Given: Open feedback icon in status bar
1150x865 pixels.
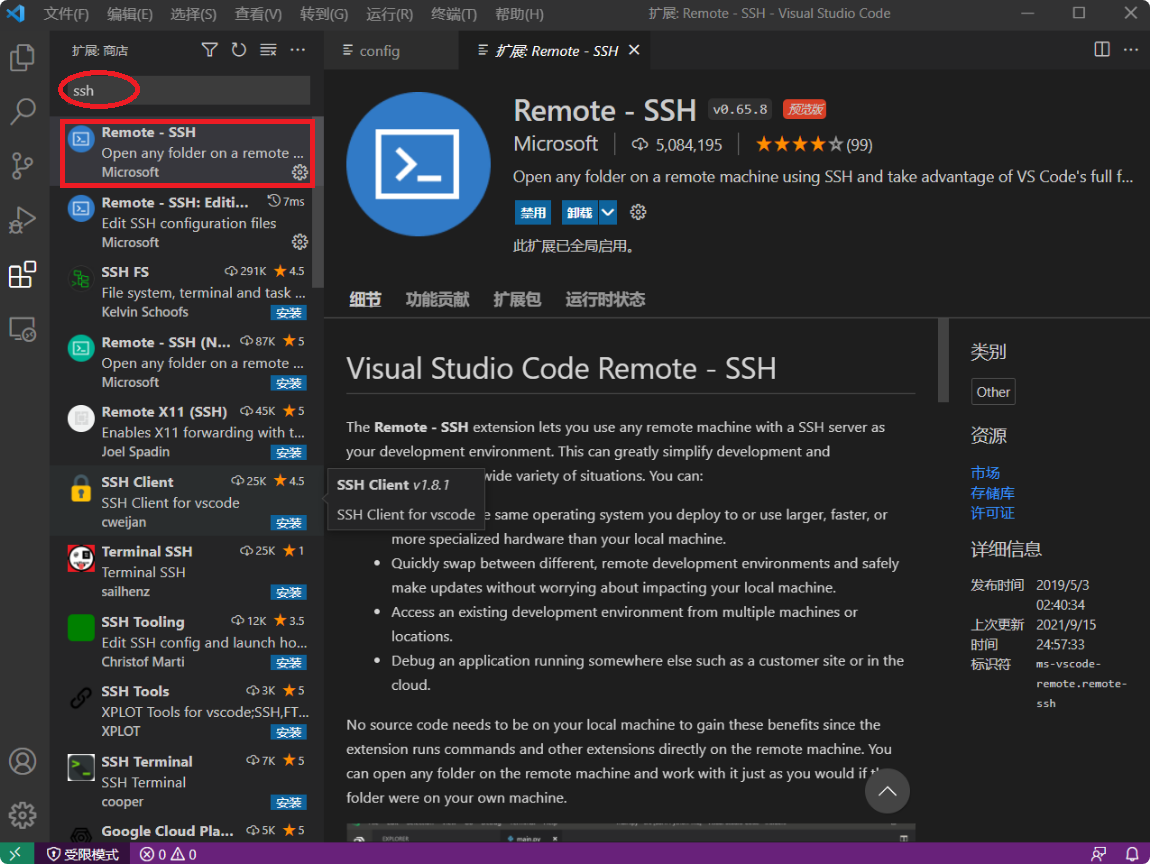Looking at the screenshot, I should point(1099,854).
